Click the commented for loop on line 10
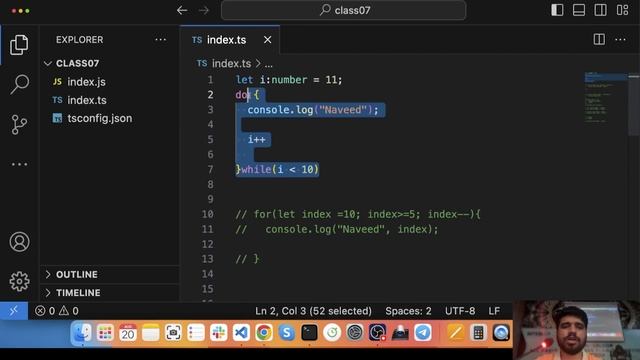Screen dimensions: 640x360 358,214
